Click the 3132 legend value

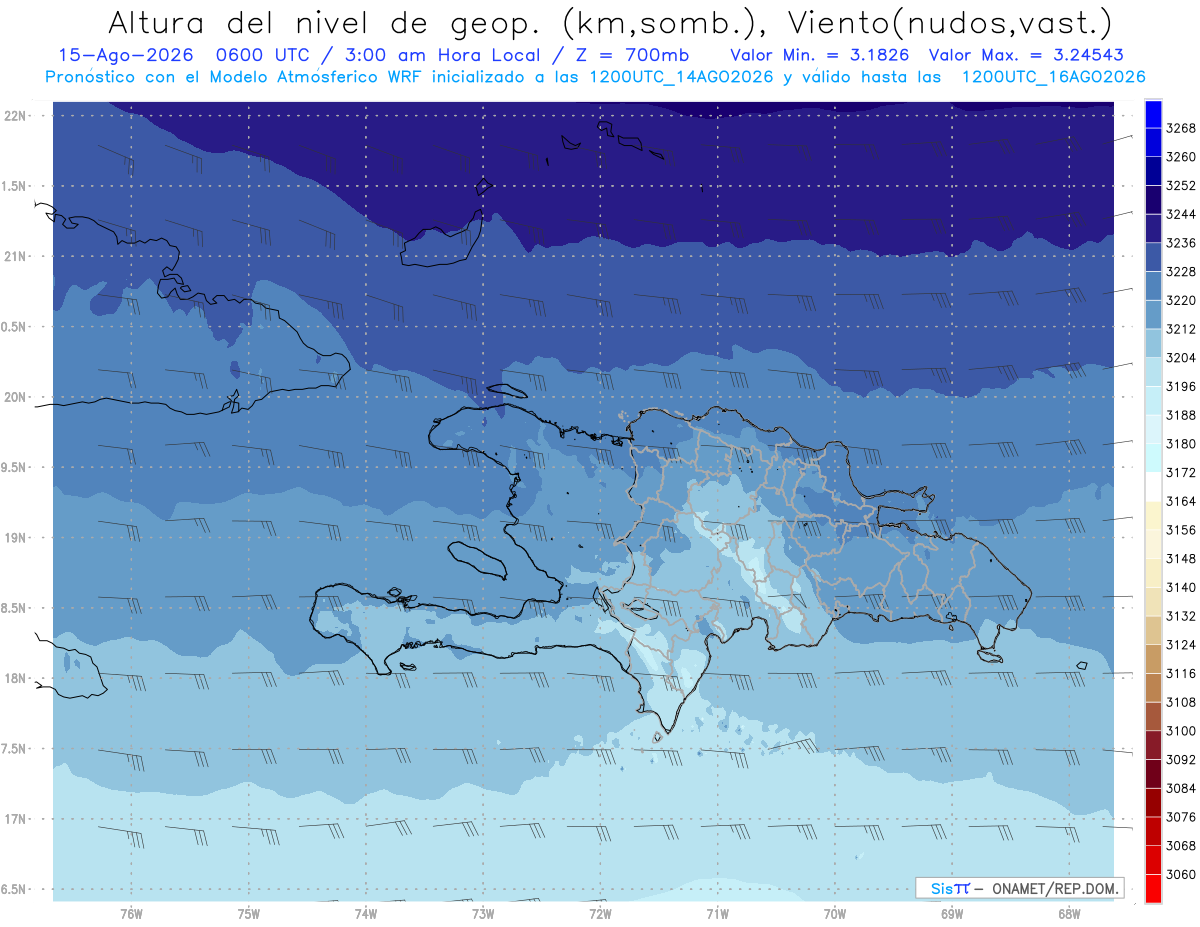[1181, 616]
